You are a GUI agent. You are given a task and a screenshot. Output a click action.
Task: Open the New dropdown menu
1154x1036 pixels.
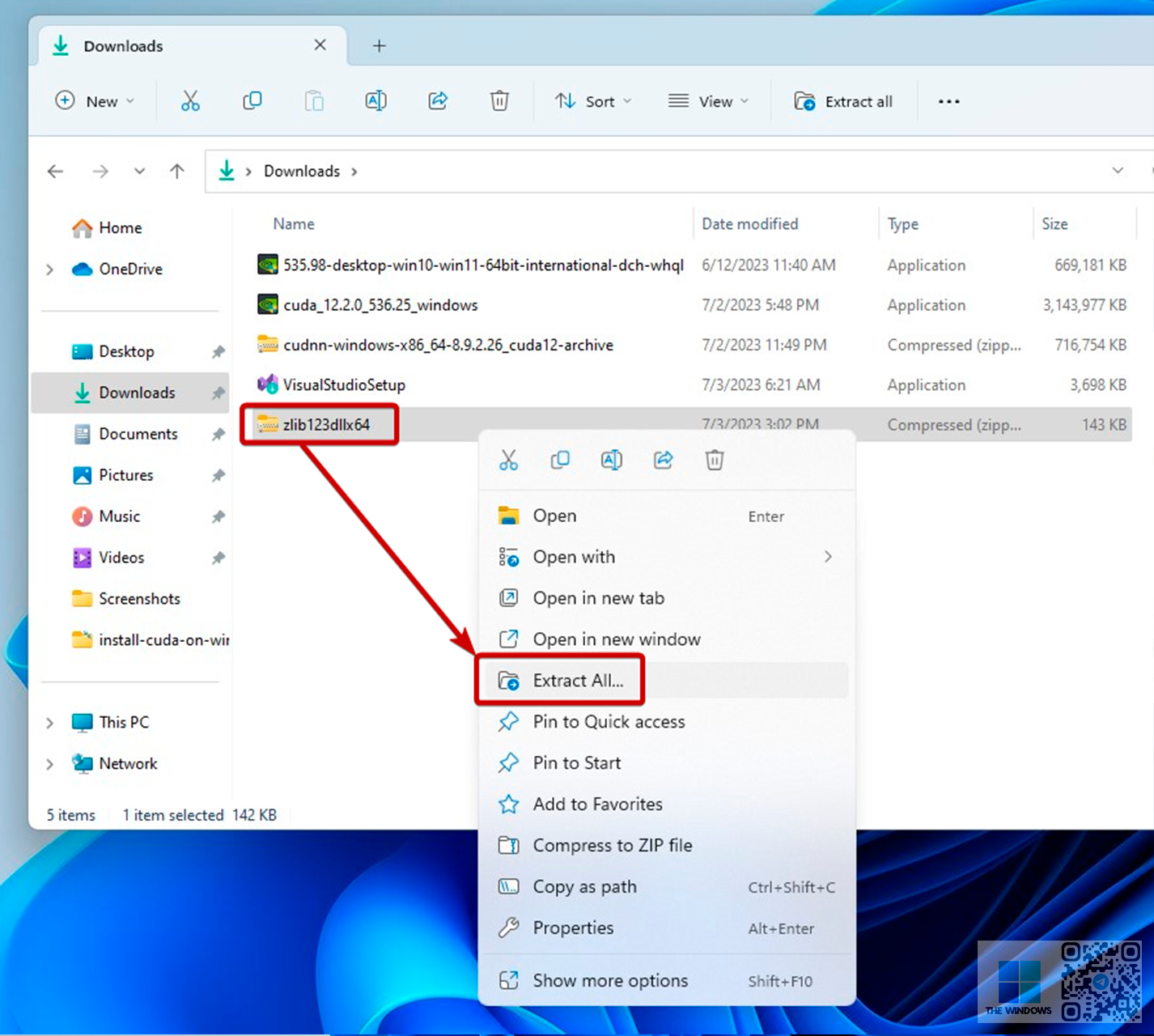click(95, 101)
